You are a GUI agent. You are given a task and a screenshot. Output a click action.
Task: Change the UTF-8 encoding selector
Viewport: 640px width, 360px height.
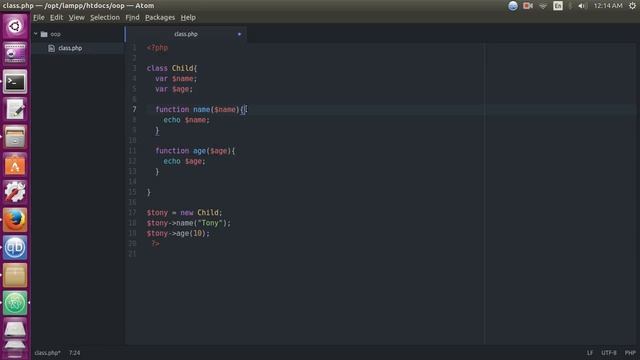(x=609, y=353)
